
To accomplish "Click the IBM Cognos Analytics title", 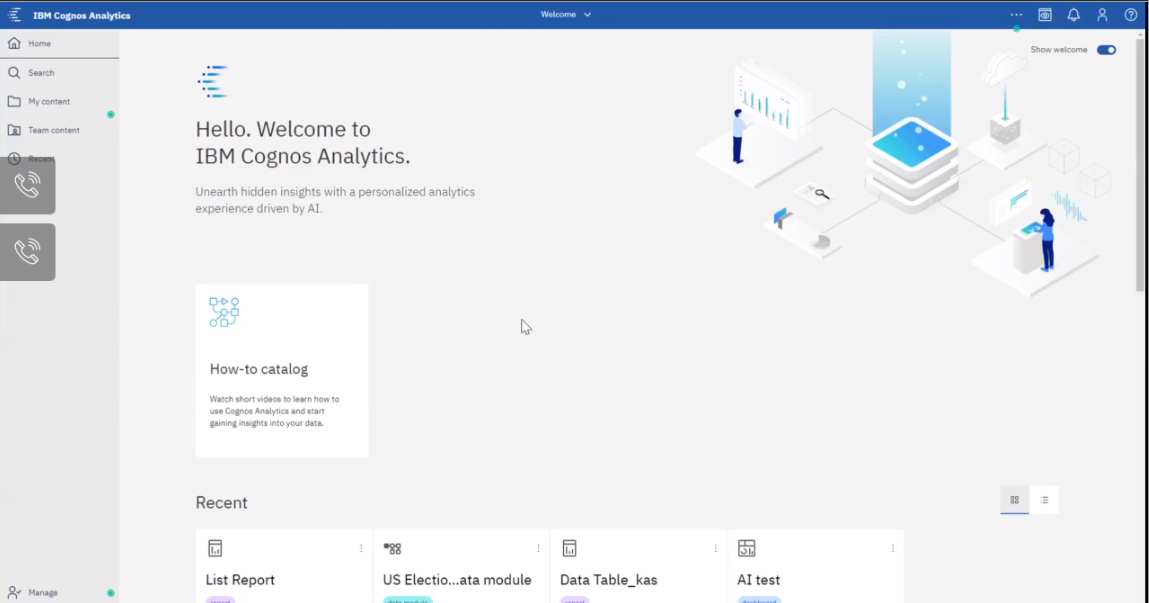I will click(x=81, y=15).
